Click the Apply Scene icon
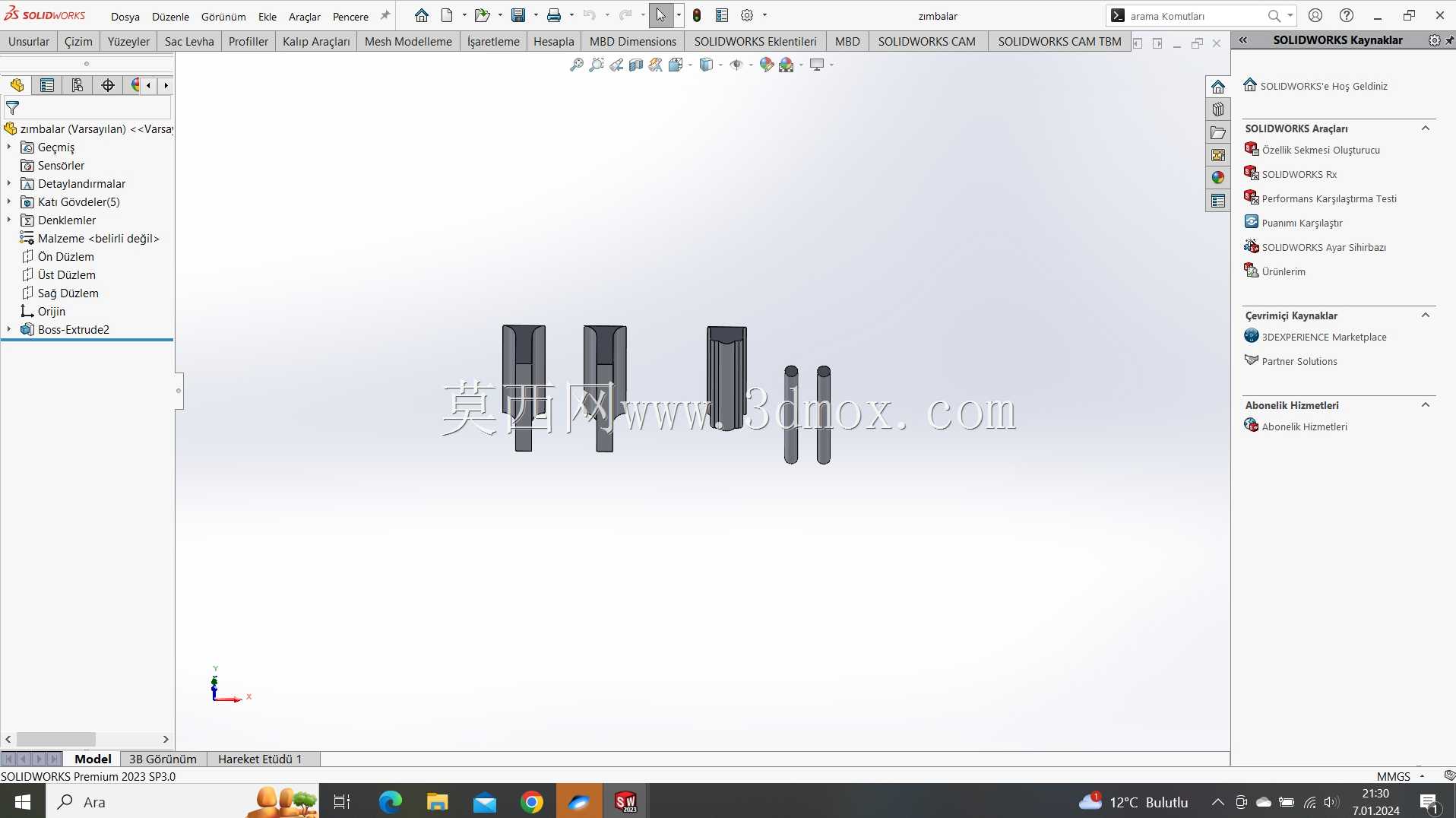 click(787, 65)
